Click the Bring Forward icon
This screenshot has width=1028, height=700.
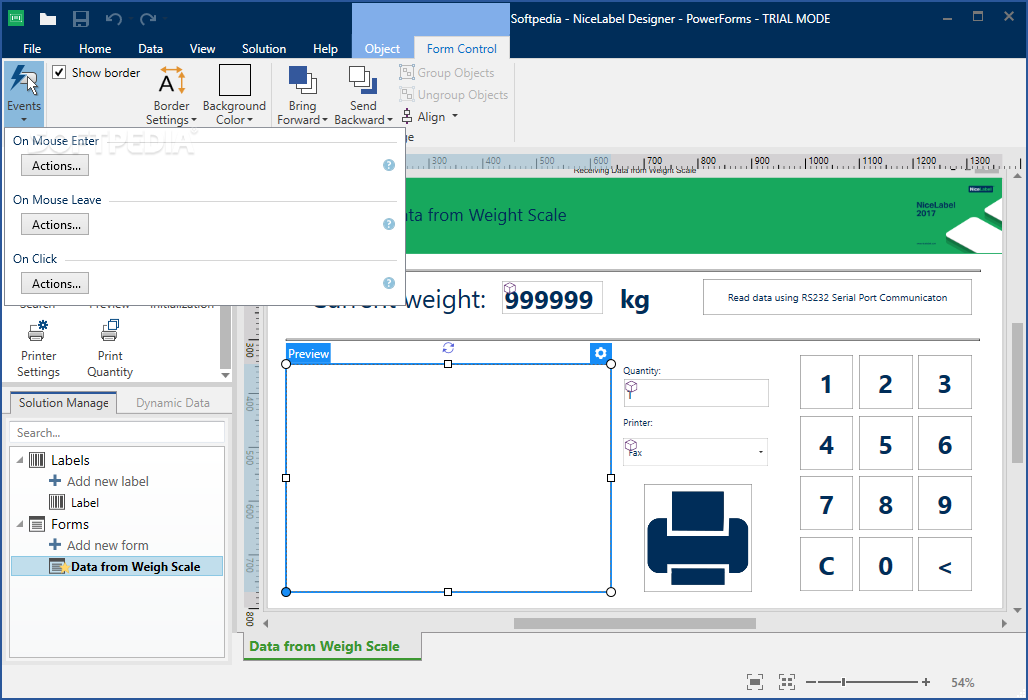point(302,81)
